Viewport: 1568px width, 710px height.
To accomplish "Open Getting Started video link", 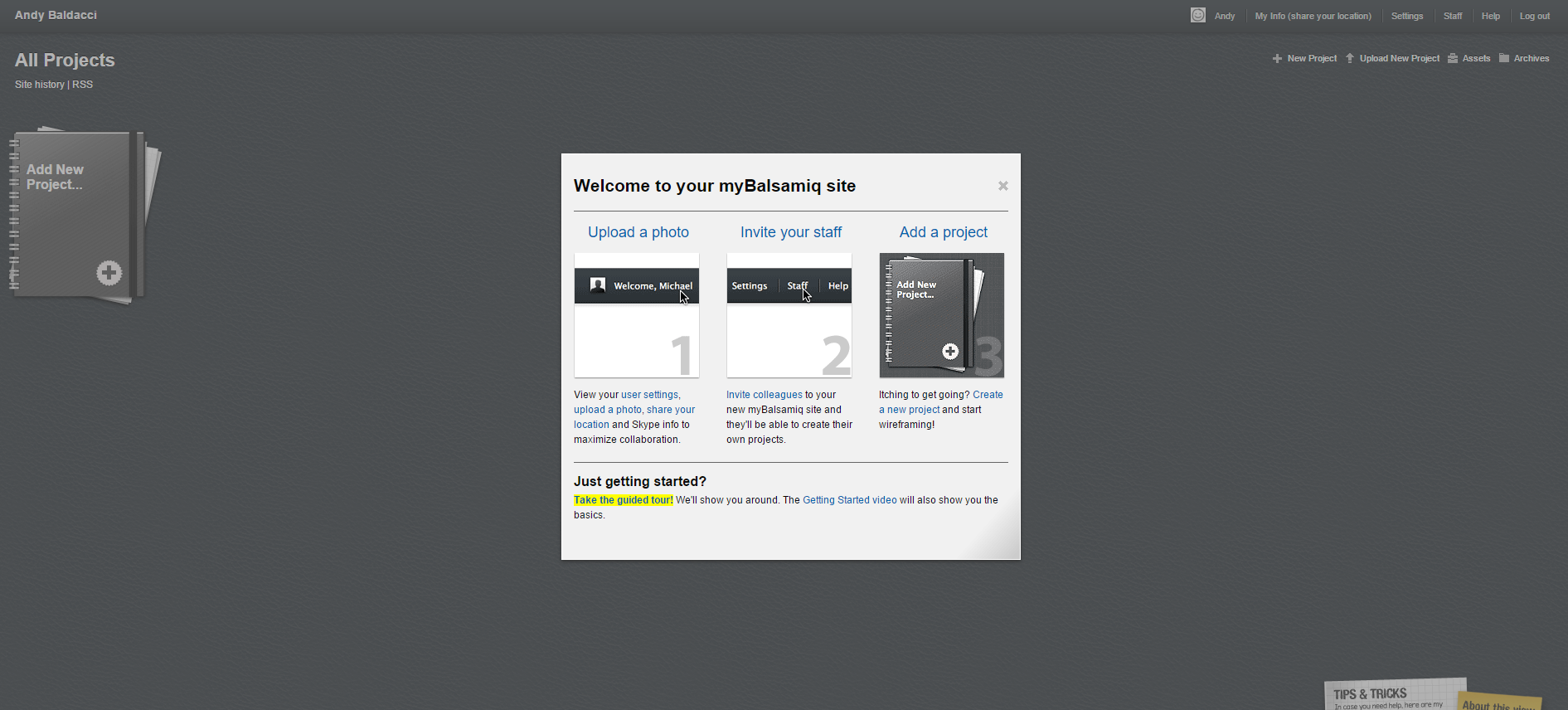I will tap(850, 500).
